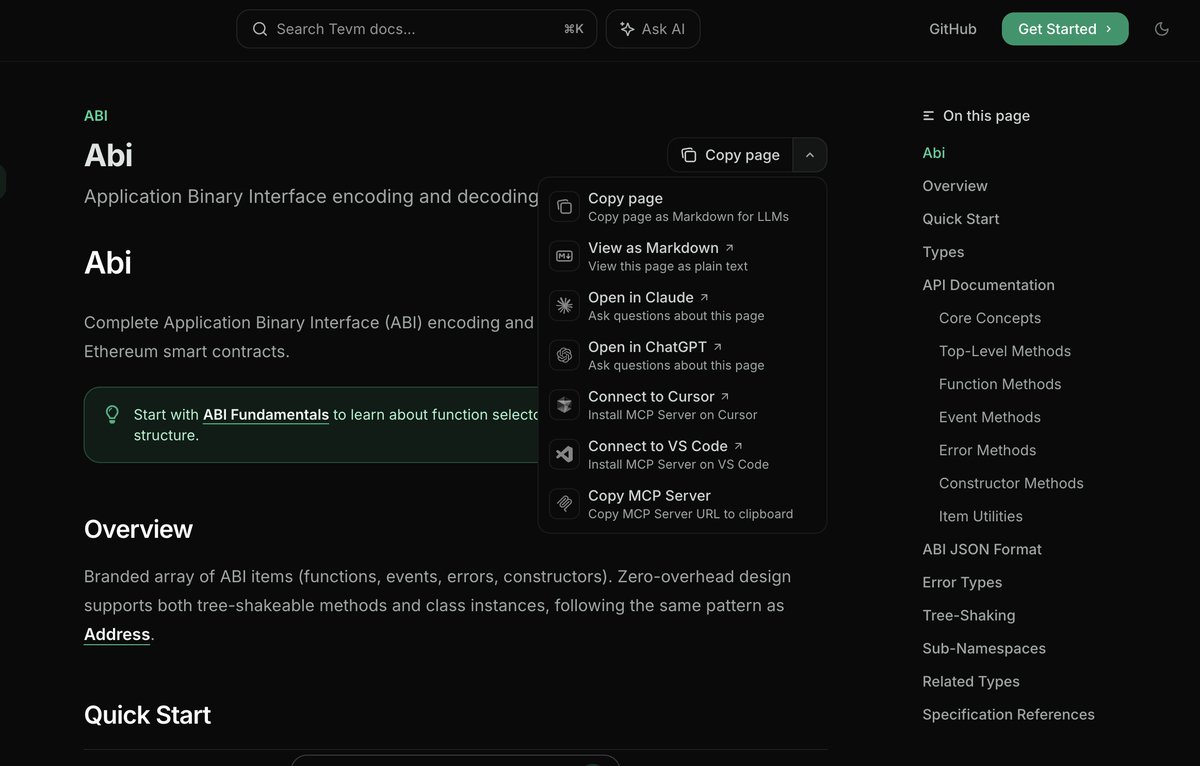Click external arrow next to Connect to VS Code
Viewport: 1200px width, 766px height.
[738, 446]
